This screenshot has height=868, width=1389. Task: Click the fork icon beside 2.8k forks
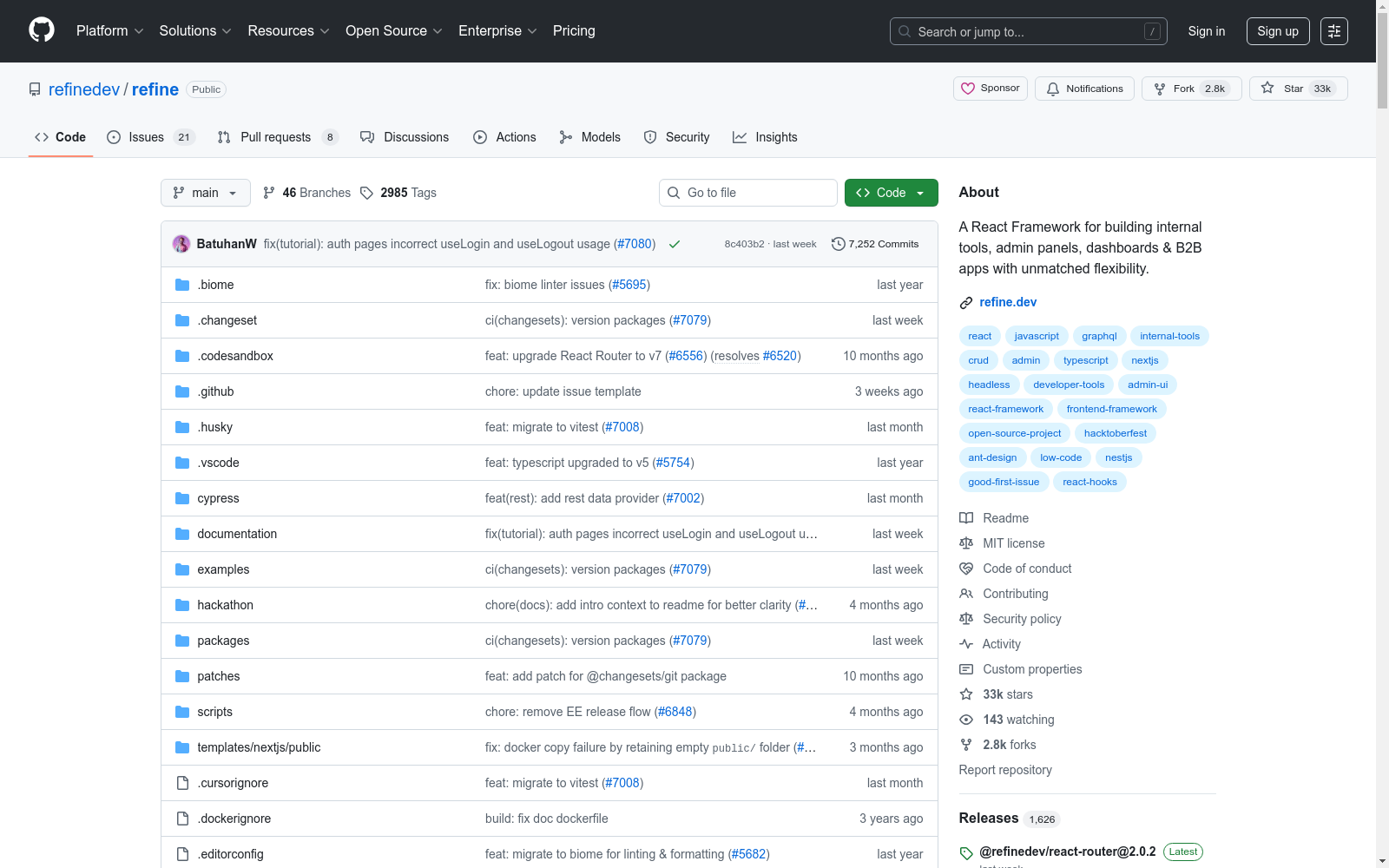pyautogui.click(x=966, y=745)
